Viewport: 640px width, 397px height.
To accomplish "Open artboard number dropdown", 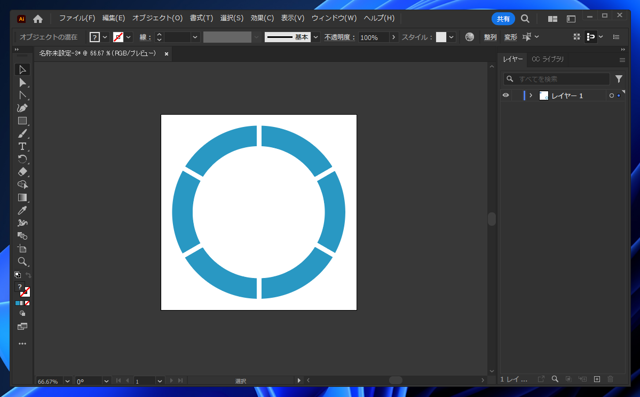I will click(160, 381).
